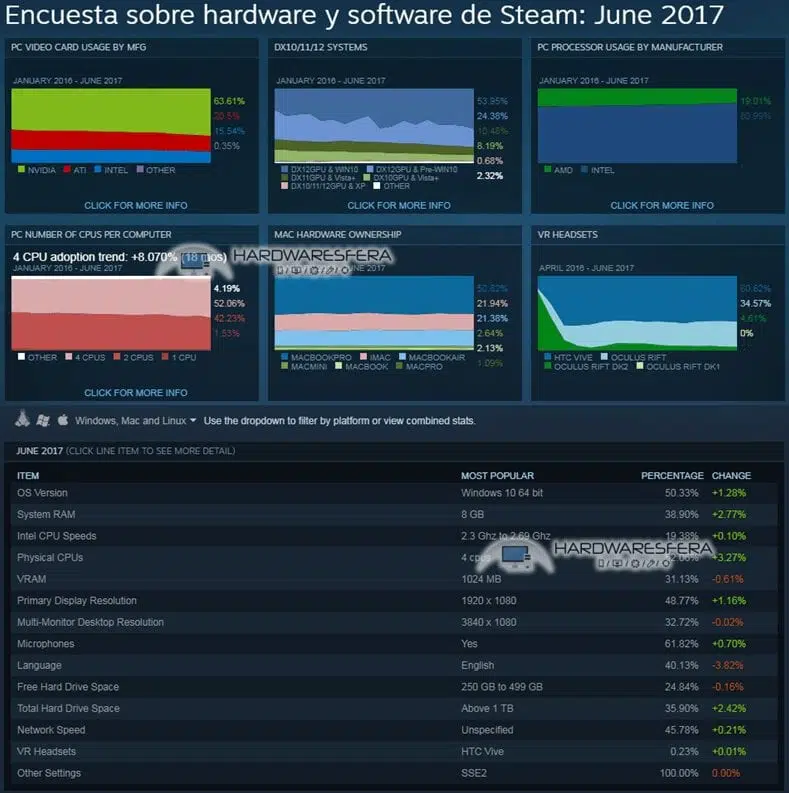The image size is (789, 793).
Task: Click more info under CPUs per computer
Action: [x=136, y=393]
